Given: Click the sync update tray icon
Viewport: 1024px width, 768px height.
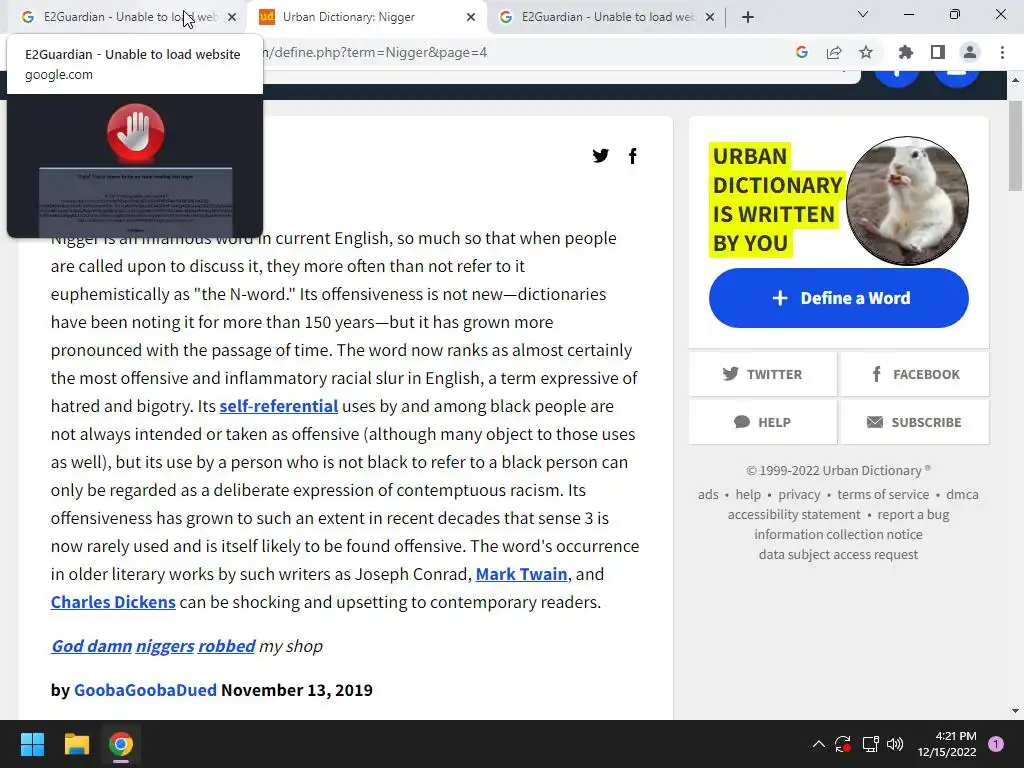Looking at the screenshot, I should tap(843, 744).
